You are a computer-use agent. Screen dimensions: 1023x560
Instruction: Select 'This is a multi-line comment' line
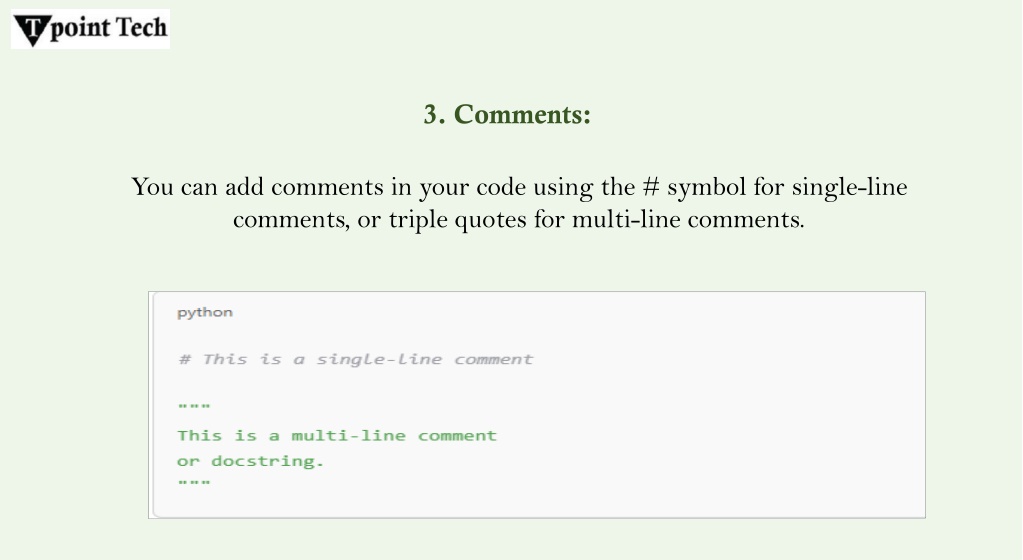pyautogui.click(x=337, y=435)
